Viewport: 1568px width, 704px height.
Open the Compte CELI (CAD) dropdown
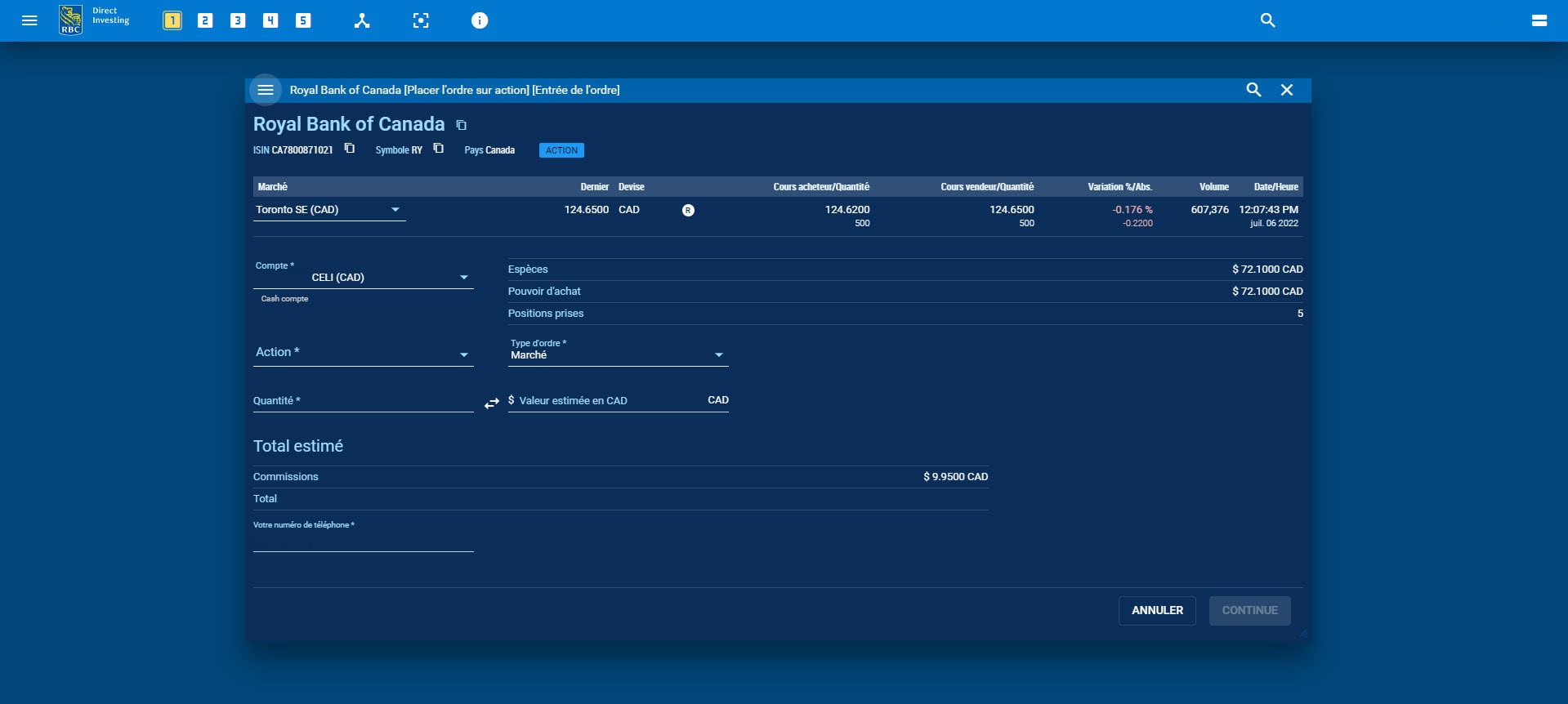[364, 278]
